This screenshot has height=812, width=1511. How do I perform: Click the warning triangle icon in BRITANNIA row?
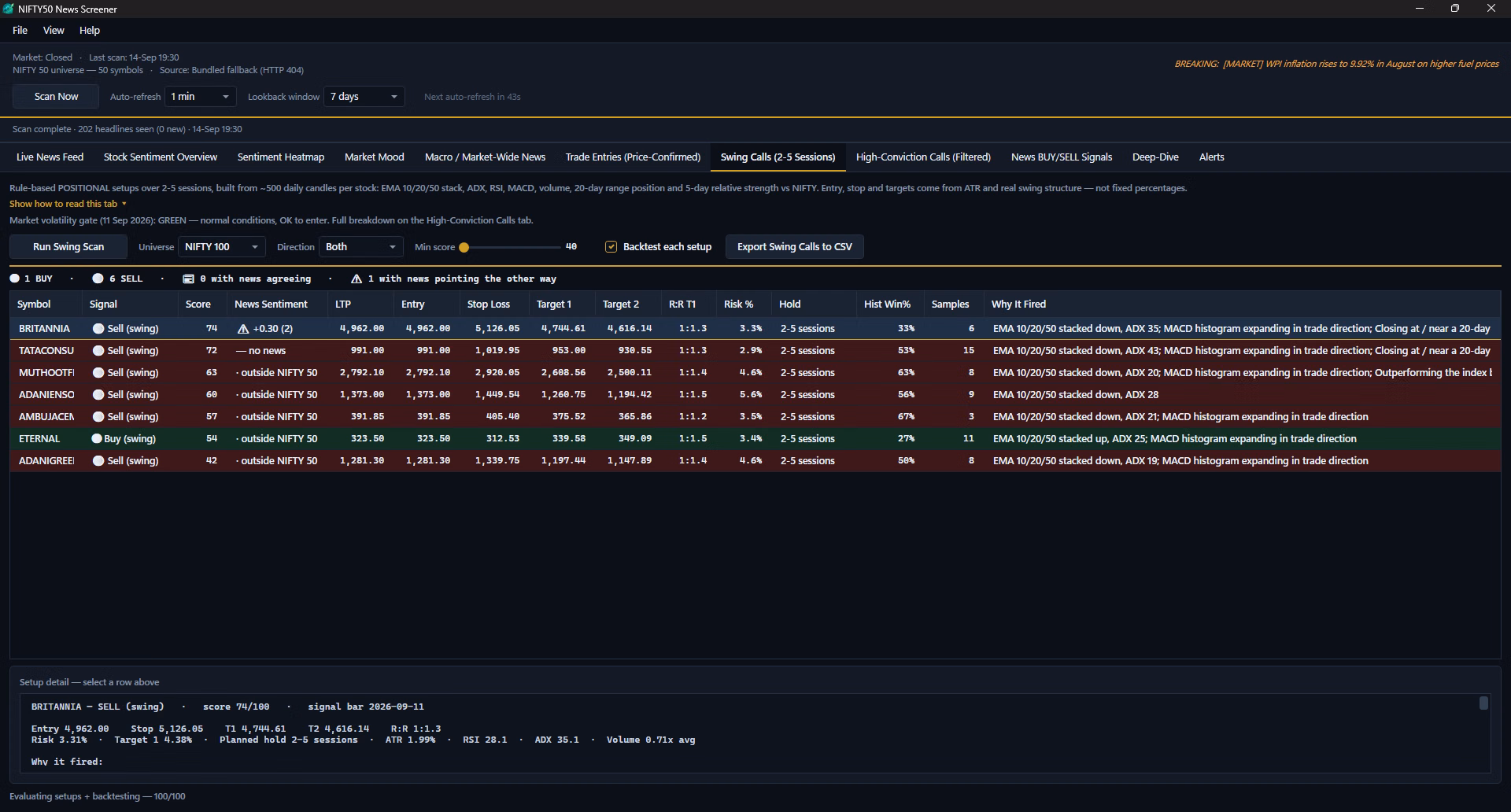[x=243, y=329]
